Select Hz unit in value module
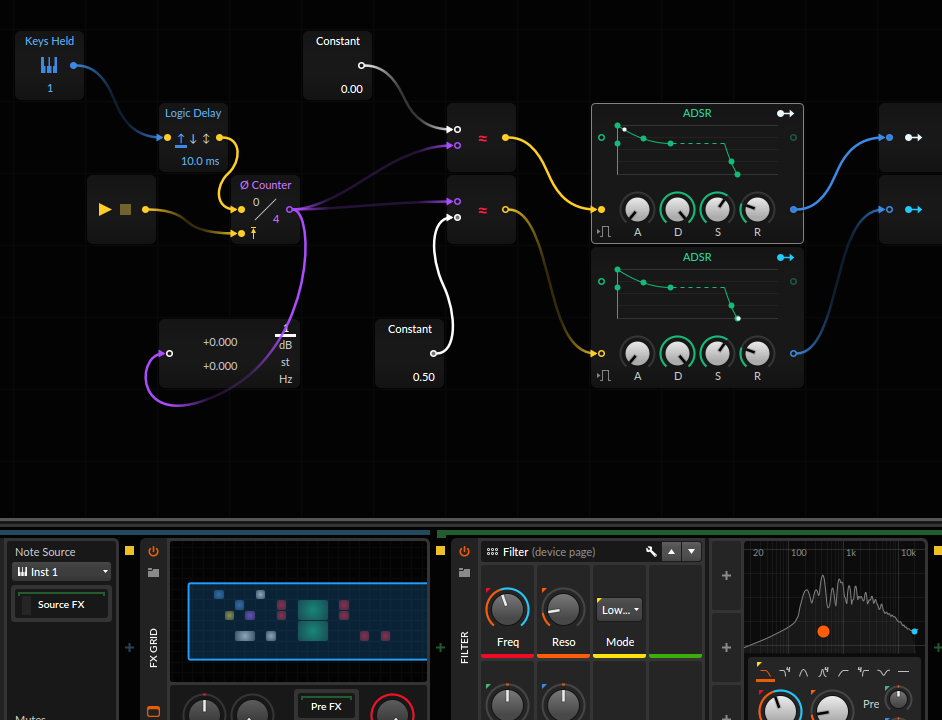Viewport: 942px width, 720px height. coord(285,379)
